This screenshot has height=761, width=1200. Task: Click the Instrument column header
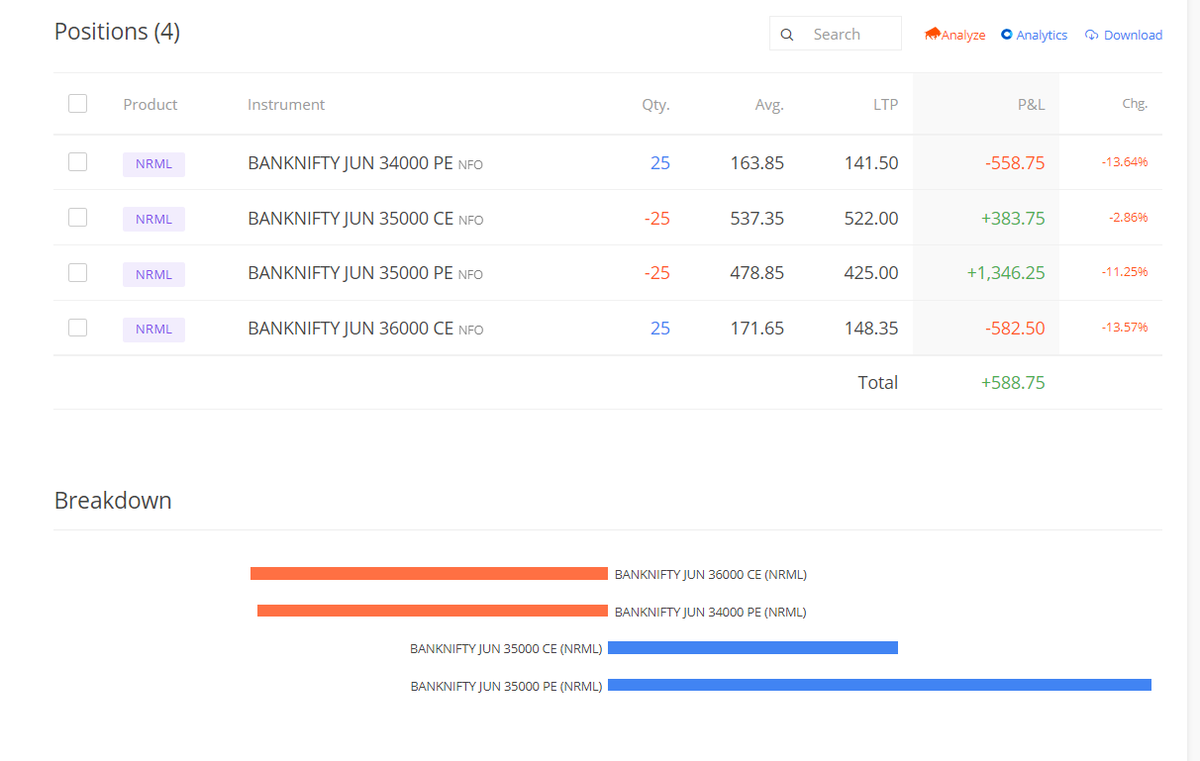pos(286,104)
